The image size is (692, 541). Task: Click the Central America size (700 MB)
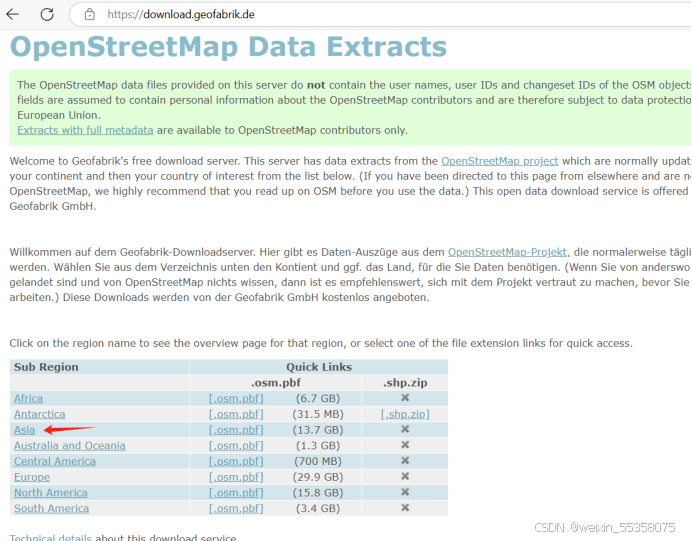[x=318, y=462]
